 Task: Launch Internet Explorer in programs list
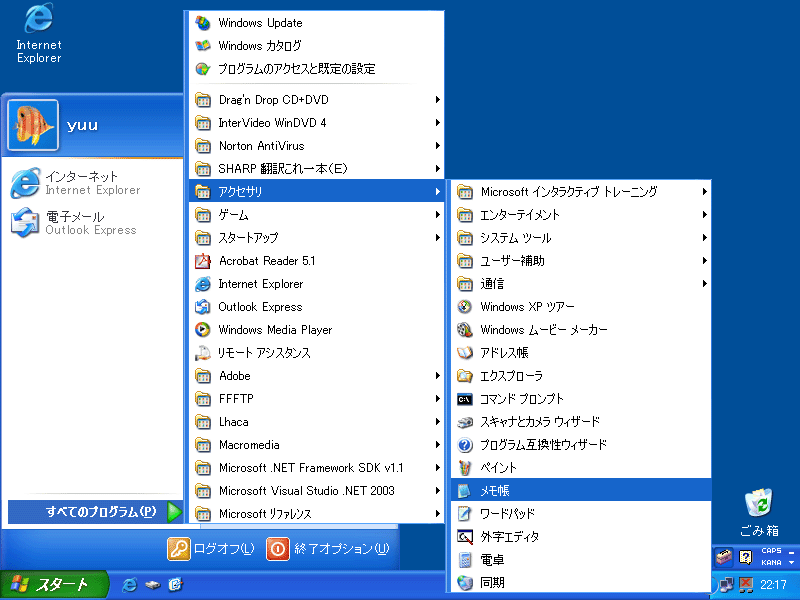pos(316,284)
